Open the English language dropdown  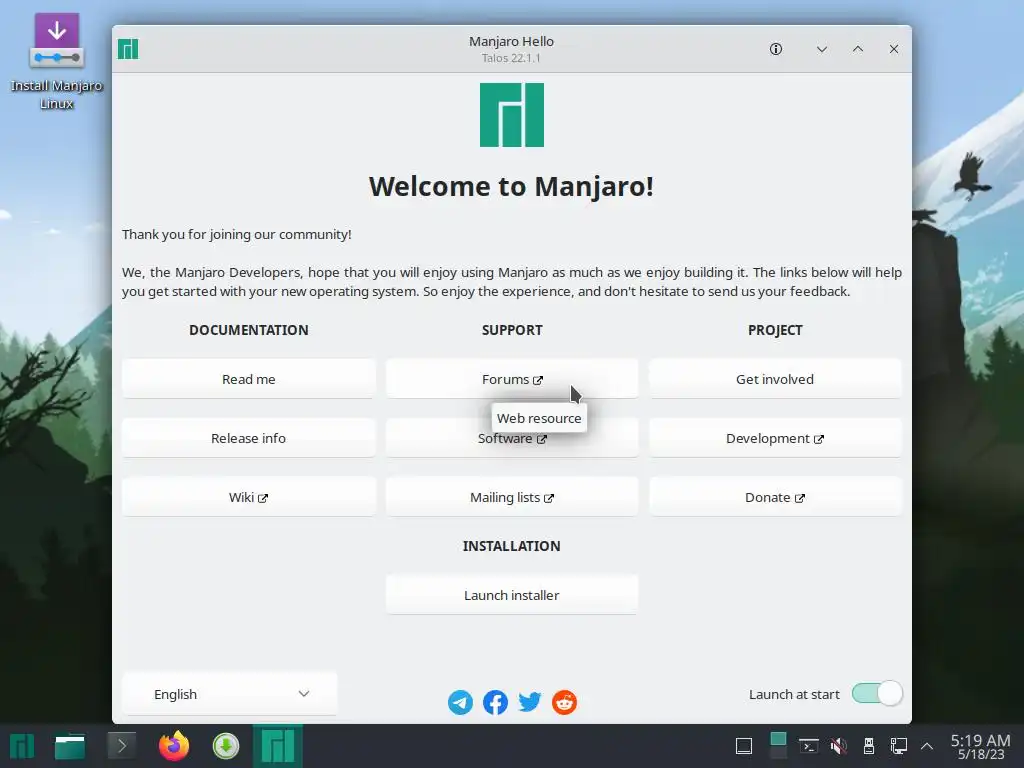pyautogui.click(x=229, y=694)
